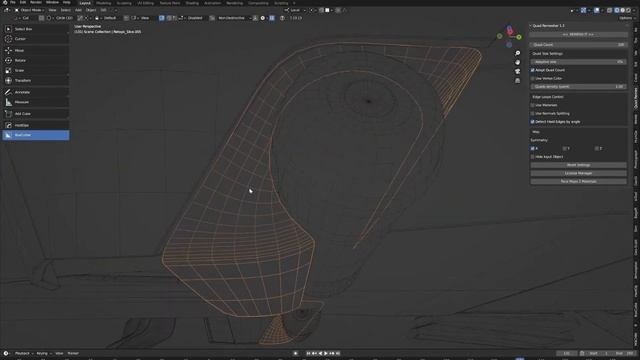Open the Window menu

(52, 2)
